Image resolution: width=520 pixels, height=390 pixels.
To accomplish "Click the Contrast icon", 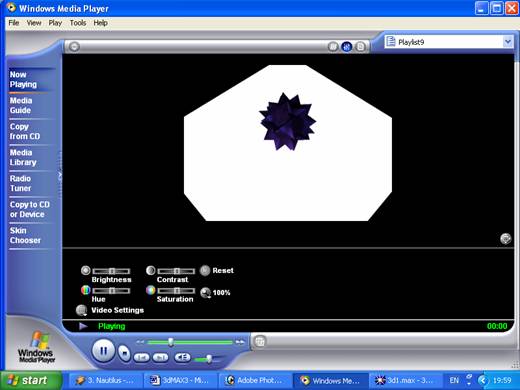I will coord(151,270).
